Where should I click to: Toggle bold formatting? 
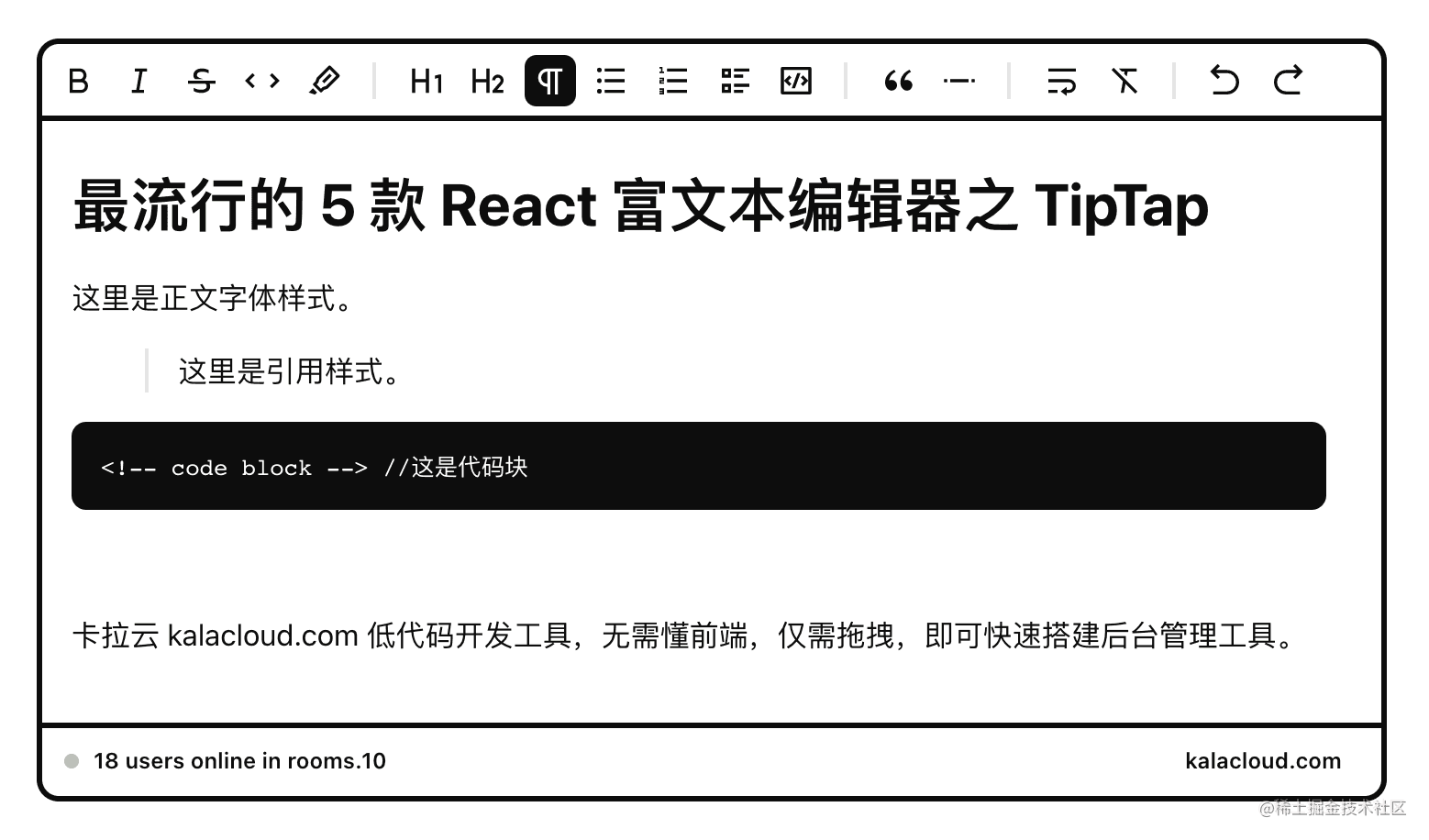(78, 82)
